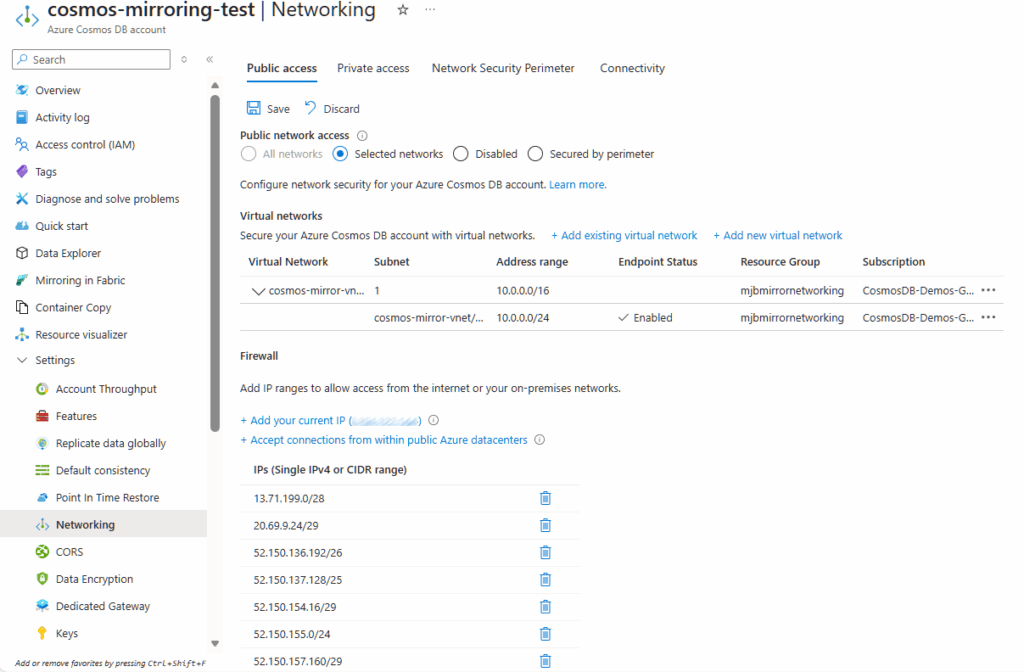This screenshot has width=1024, height=672.
Task: Collapse the Settings section in sidebar
Action: point(22,360)
